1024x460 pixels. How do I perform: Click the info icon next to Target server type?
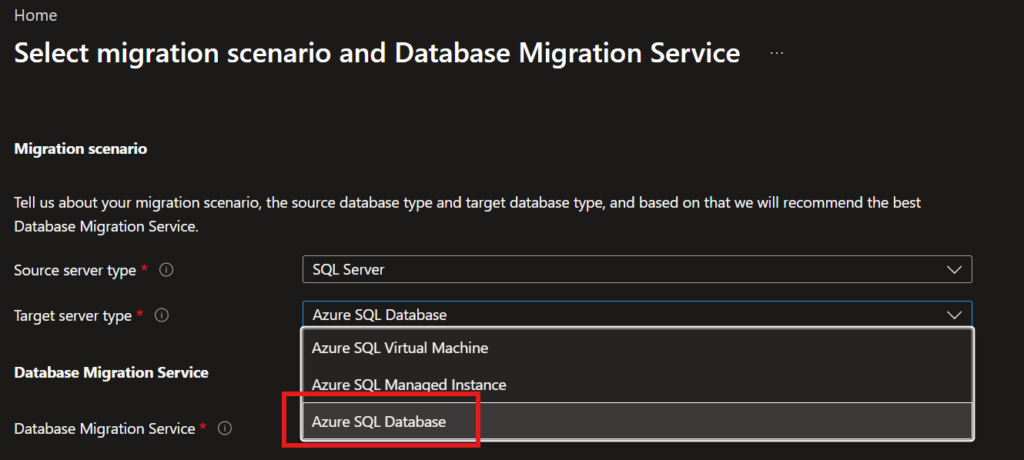coord(162,315)
